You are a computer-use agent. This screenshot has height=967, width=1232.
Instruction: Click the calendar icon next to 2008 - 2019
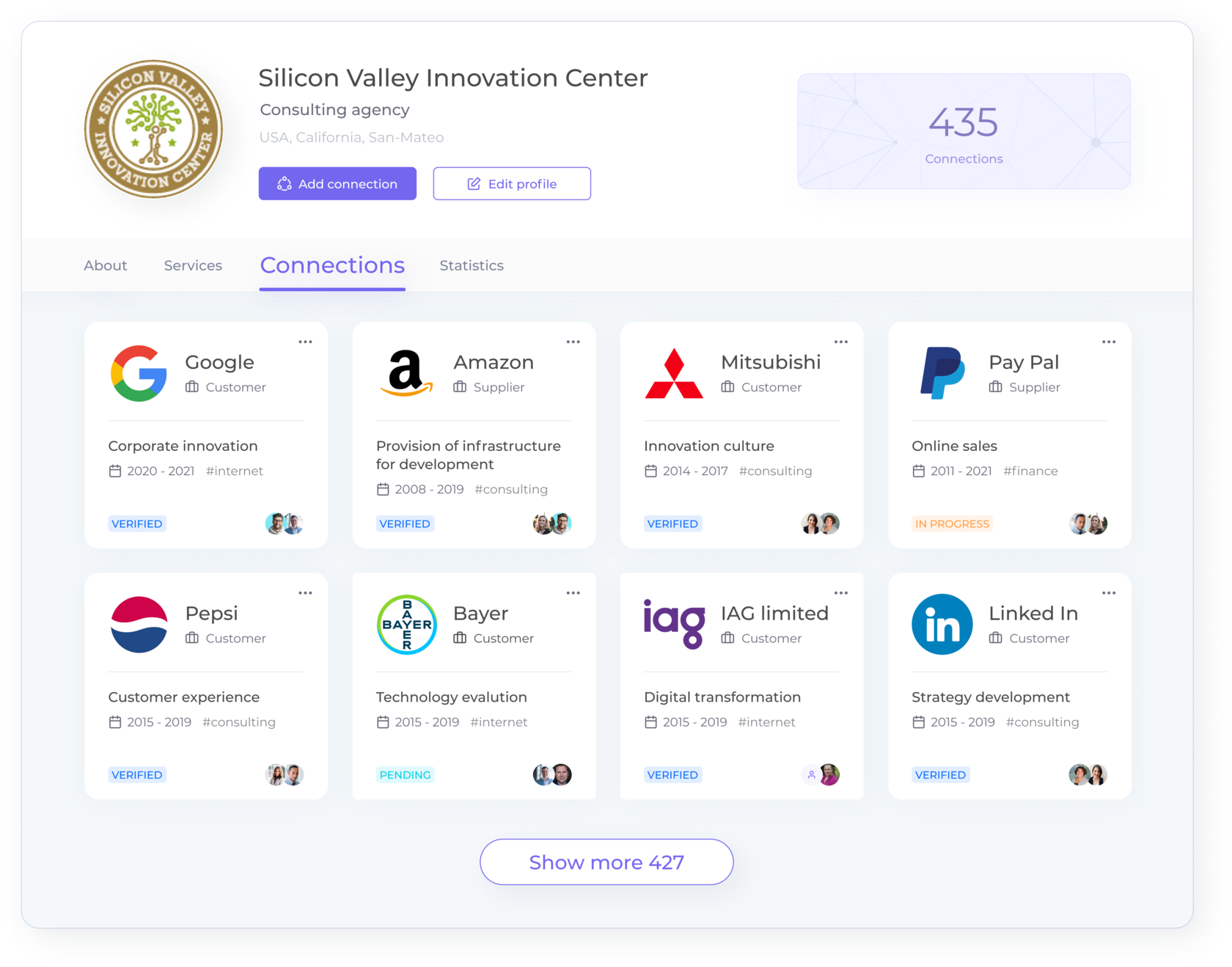pos(383,489)
